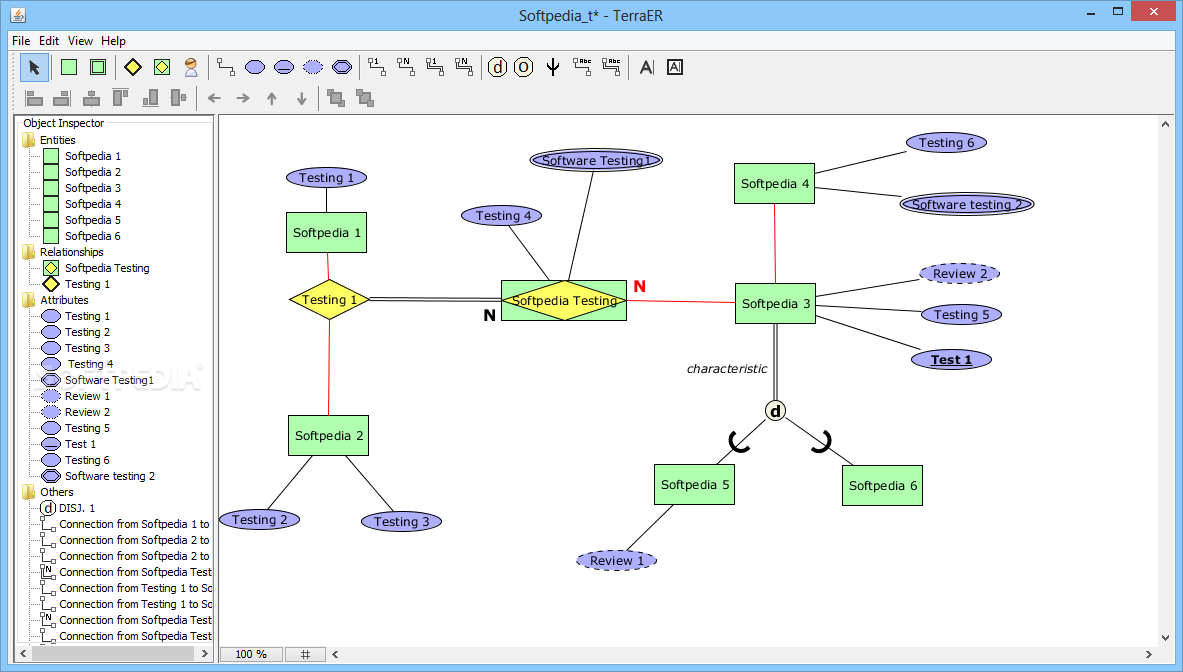
Task: Select the double-line cardinality N connection tool
Action: pyautogui.click(x=463, y=67)
